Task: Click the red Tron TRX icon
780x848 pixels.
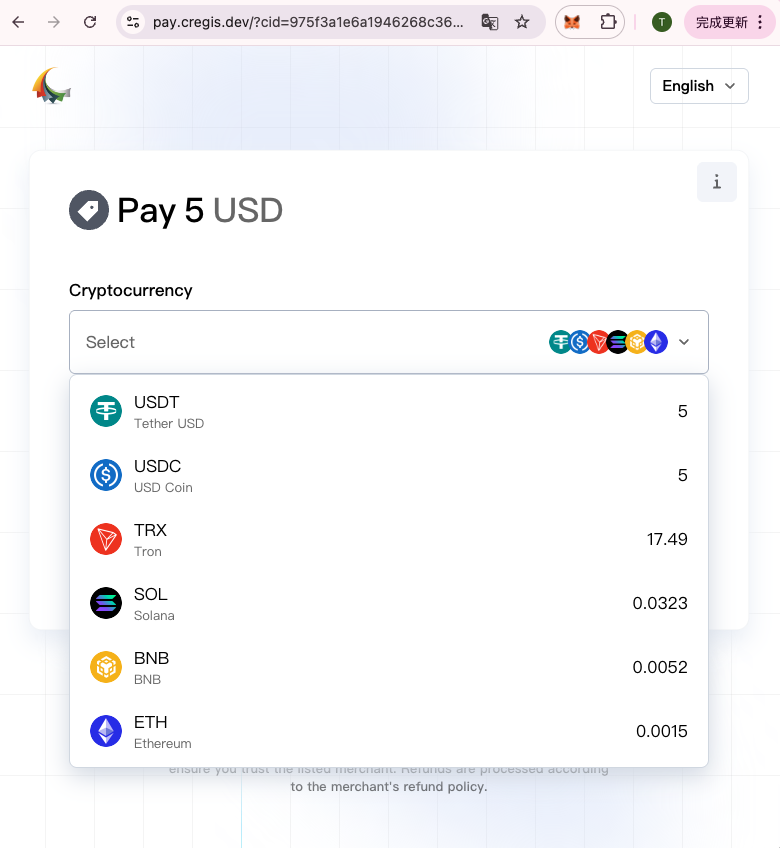Action: coord(106,539)
